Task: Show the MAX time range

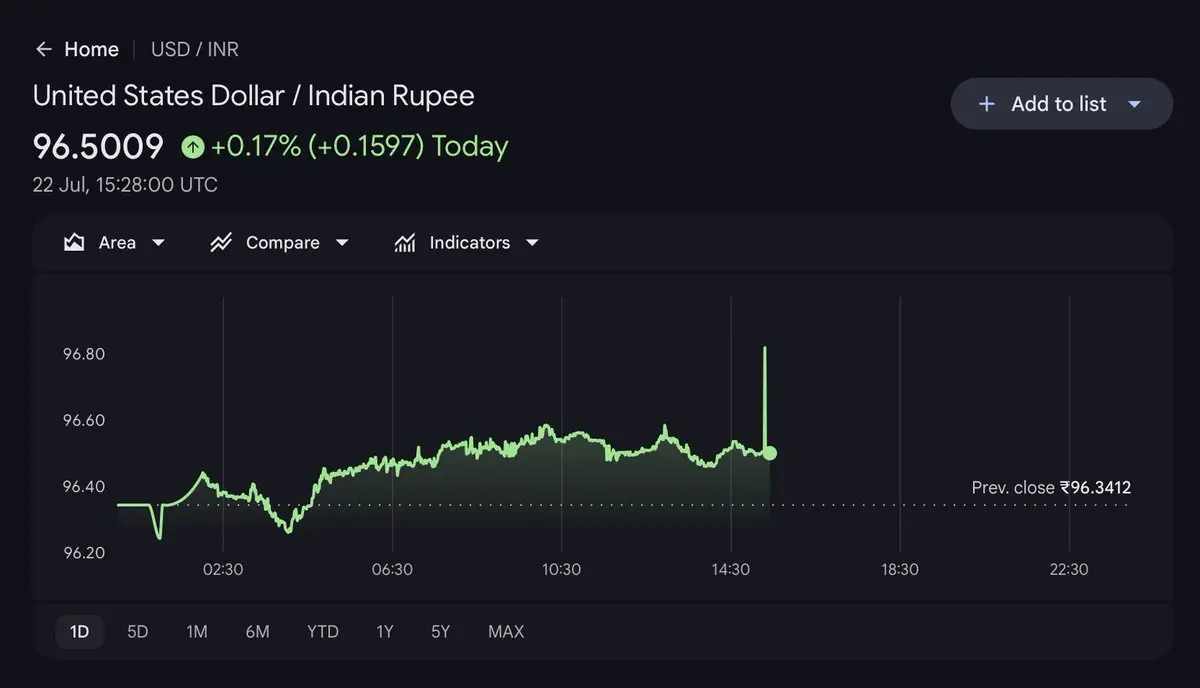Action: click(506, 632)
